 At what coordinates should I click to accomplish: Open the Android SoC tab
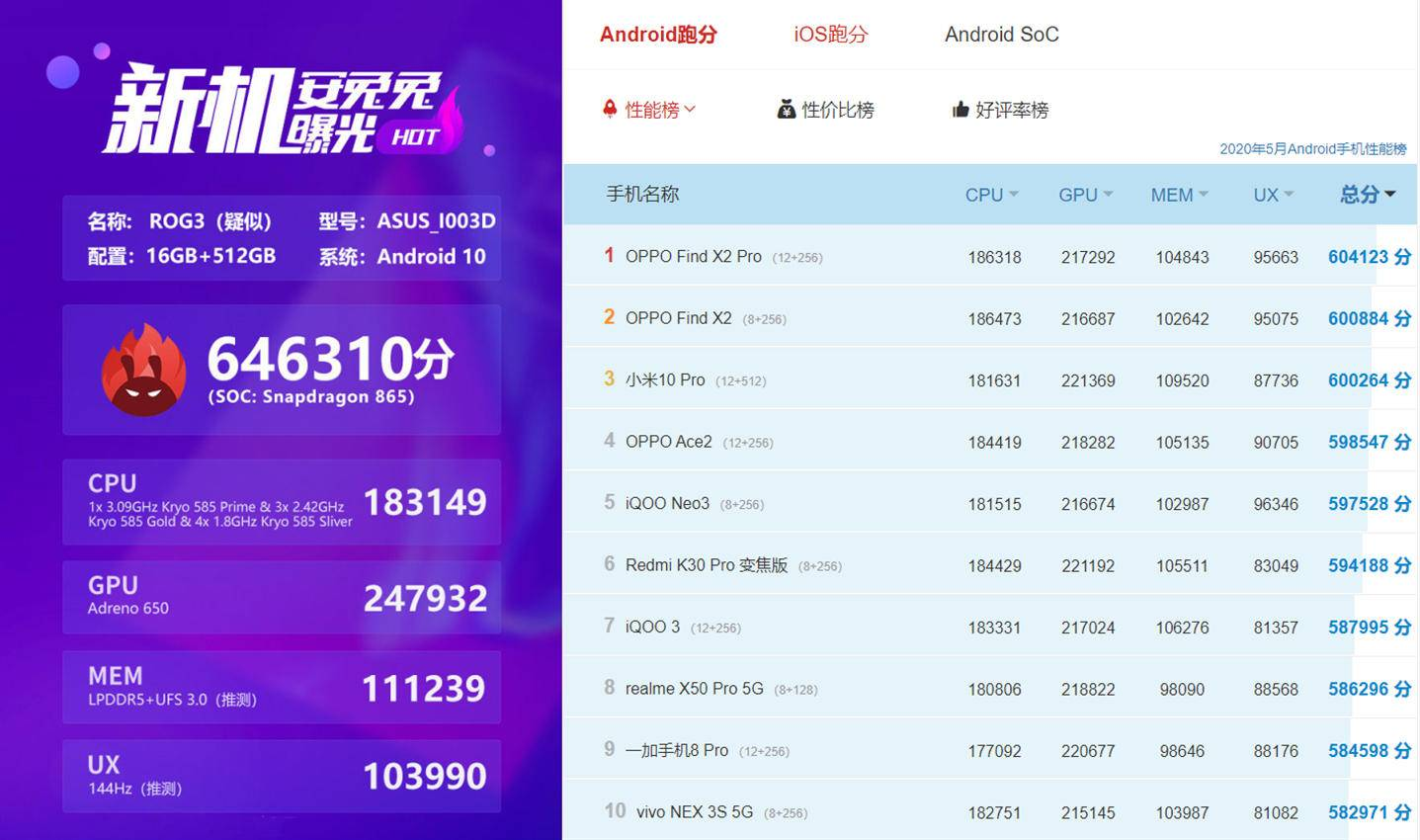[1001, 35]
